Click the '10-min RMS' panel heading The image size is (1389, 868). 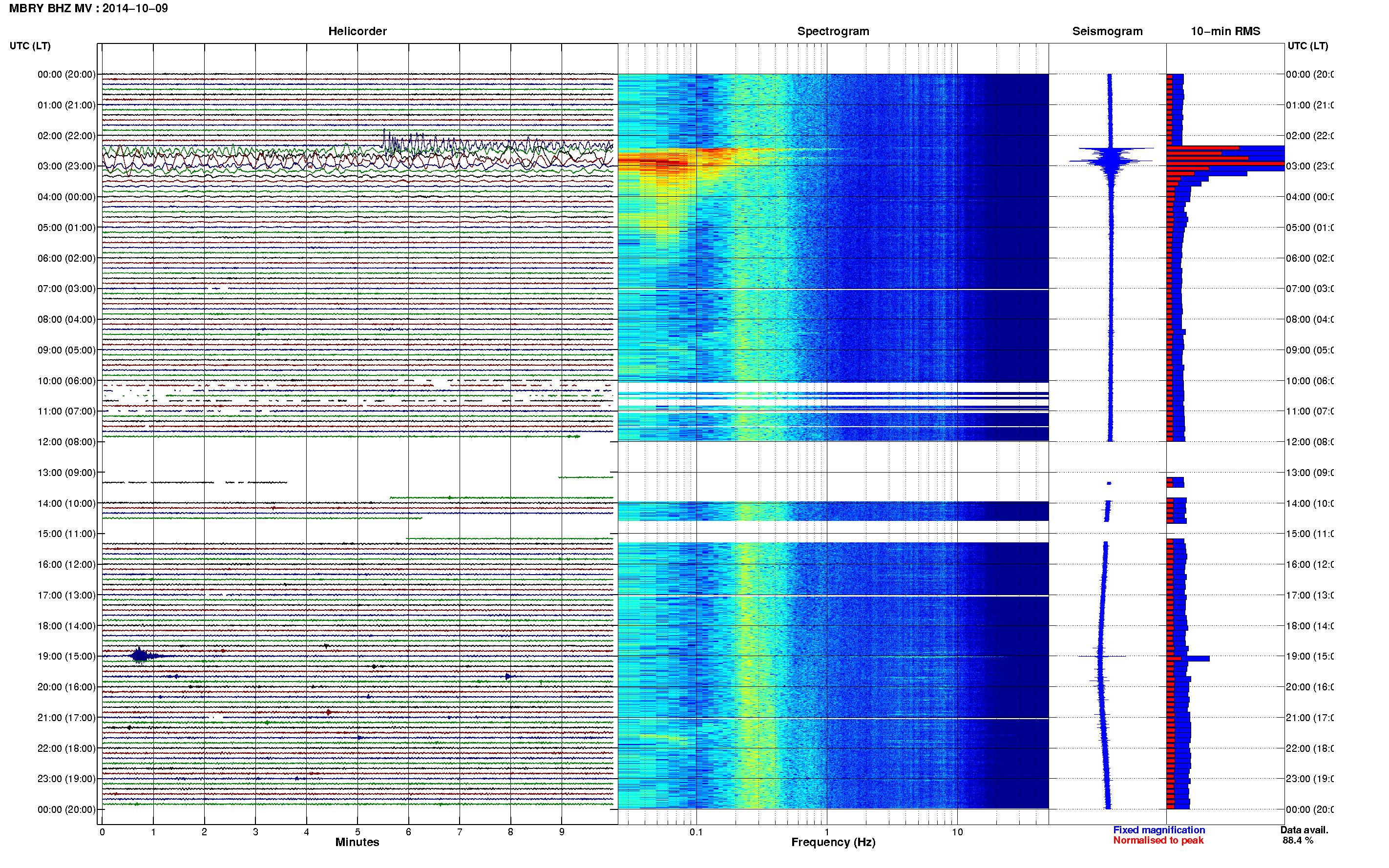(x=1225, y=31)
